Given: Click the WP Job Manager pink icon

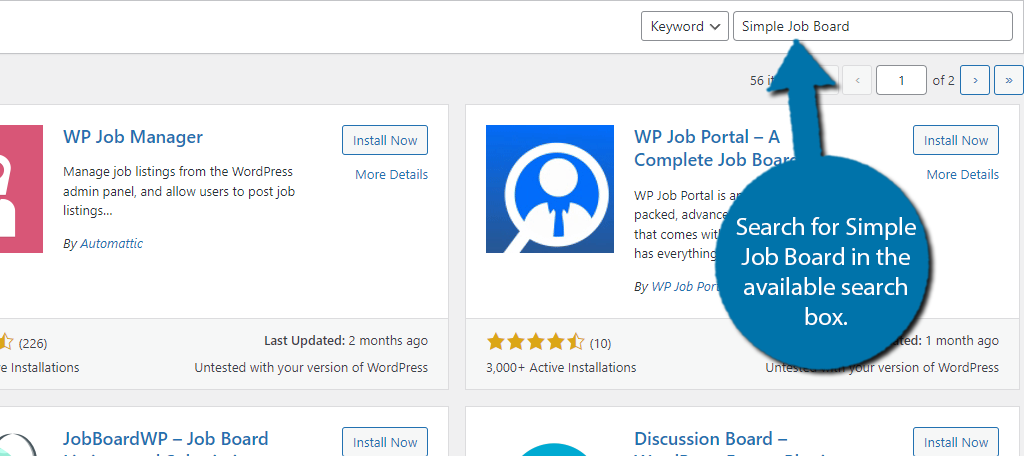Looking at the screenshot, I should coord(22,189).
